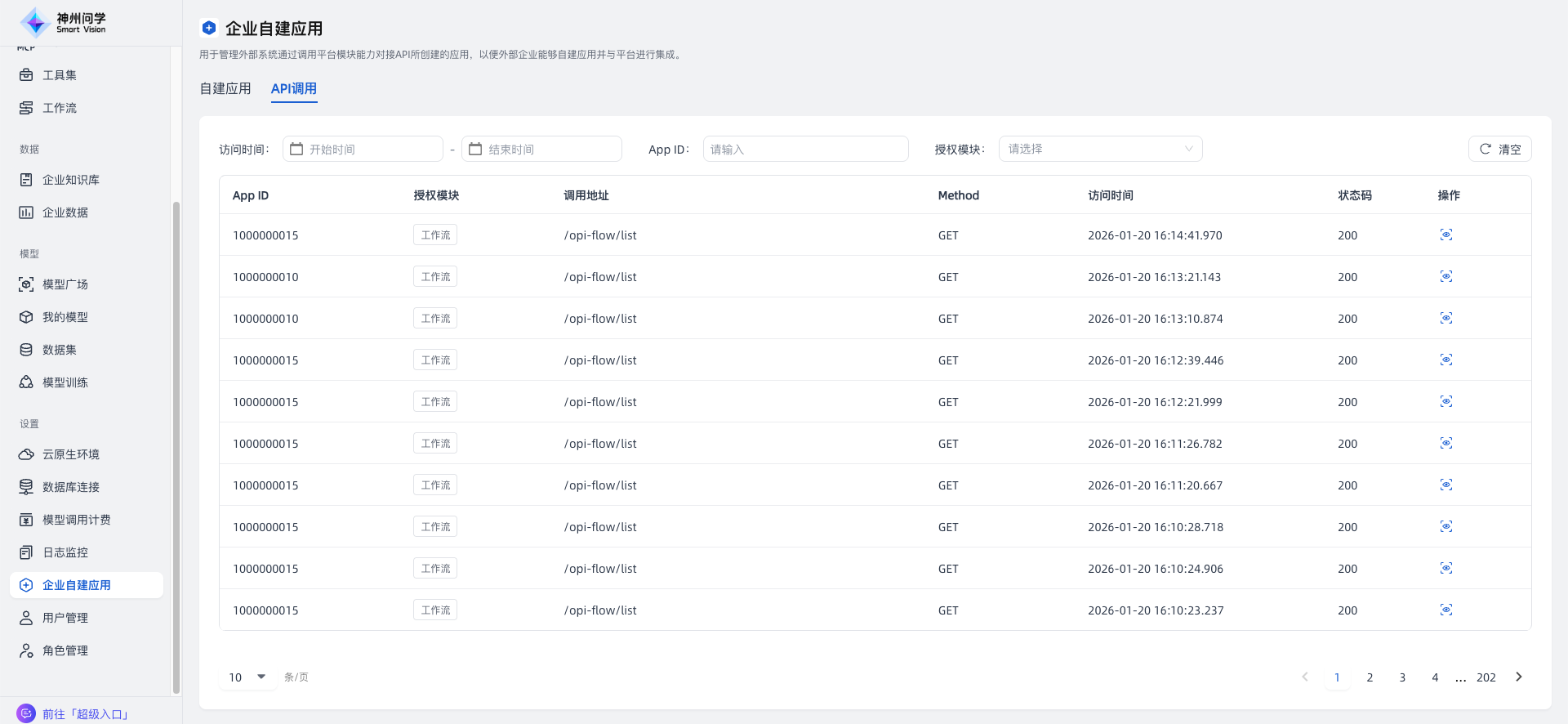Go to next page using right chevron
Screen dimensions: 1568x724
1518,677
